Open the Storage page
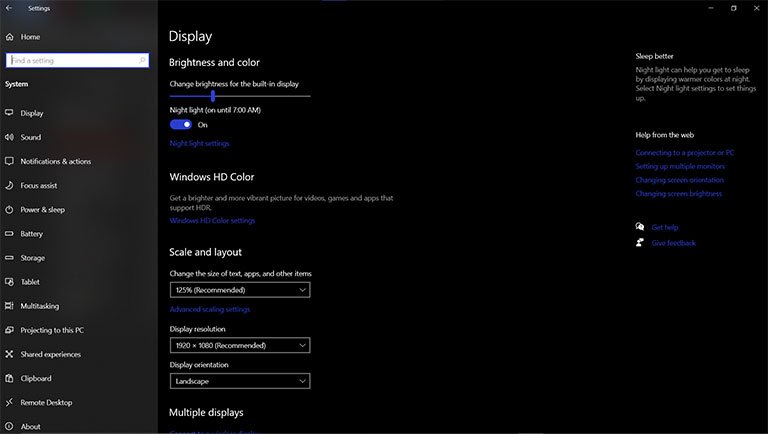The height and width of the screenshot is (434, 768). coord(33,258)
